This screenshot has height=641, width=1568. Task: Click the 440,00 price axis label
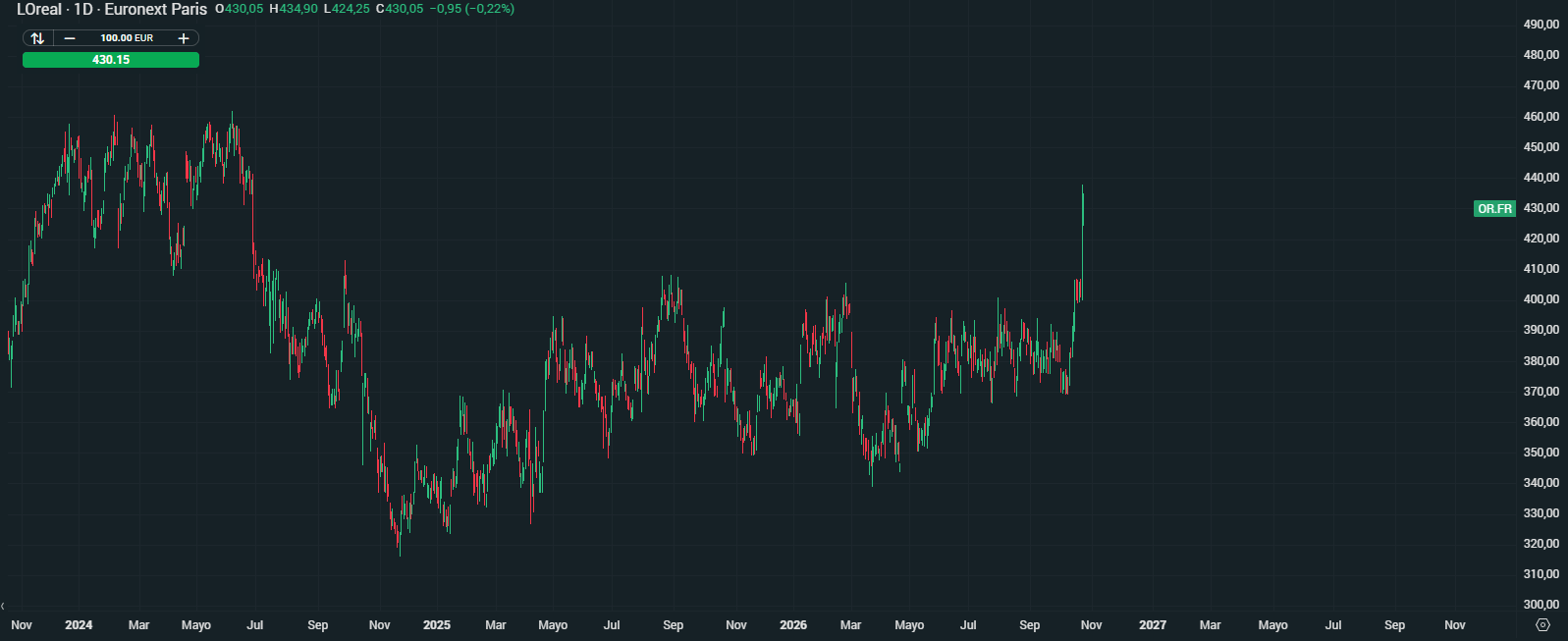[1541, 178]
